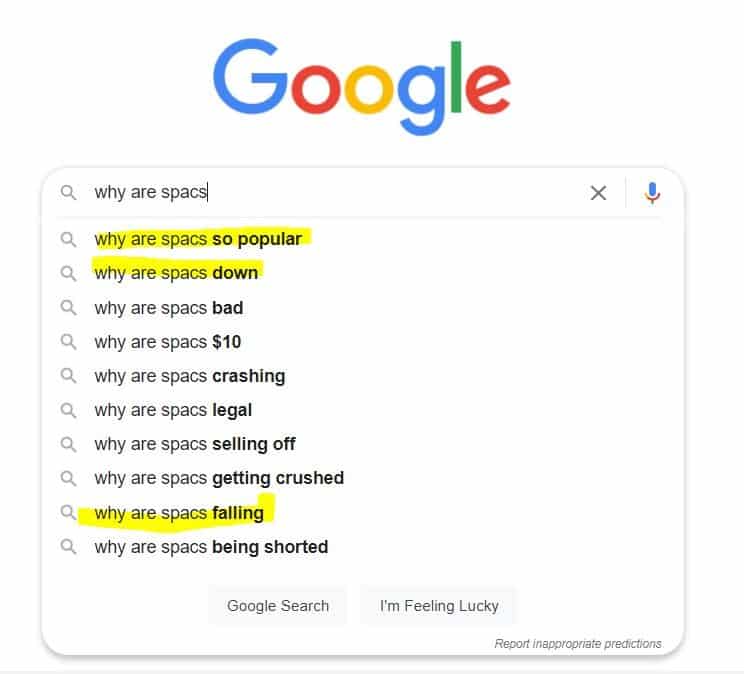Click magnifier icon beside 'spacs legal' suggestion

pos(68,410)
